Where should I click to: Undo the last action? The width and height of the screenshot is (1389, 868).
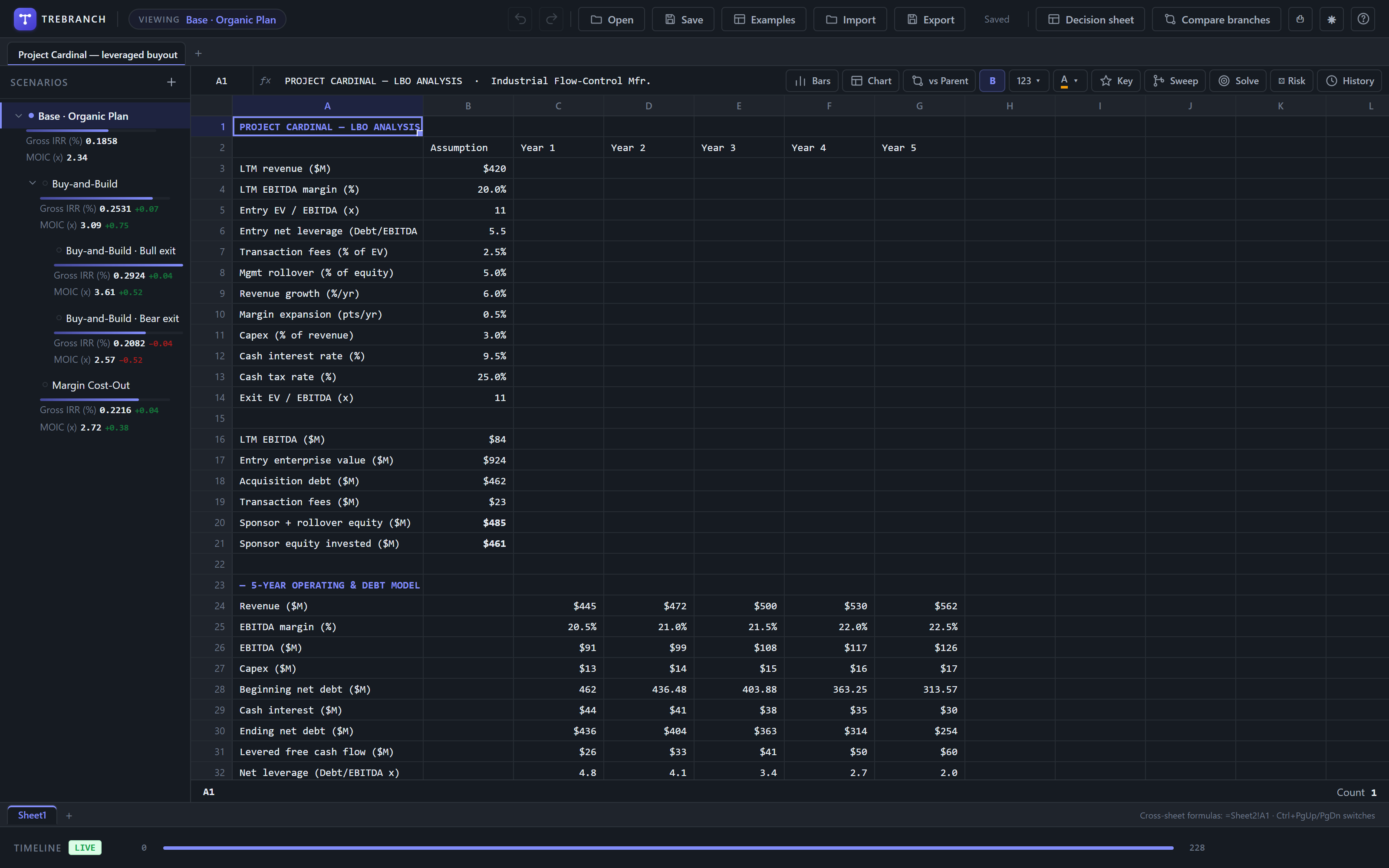coord(520,19)
